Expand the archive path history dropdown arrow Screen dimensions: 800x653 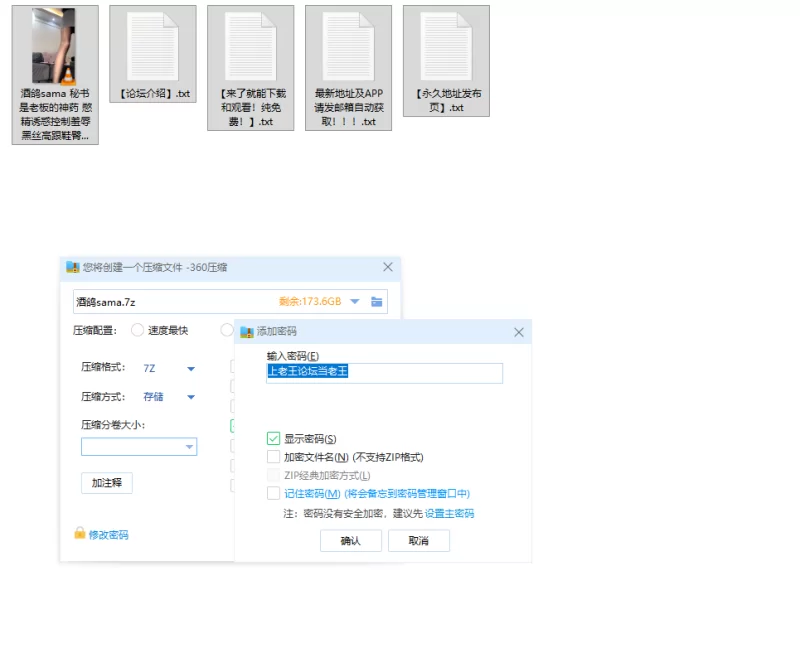click(x=354, y=302)
